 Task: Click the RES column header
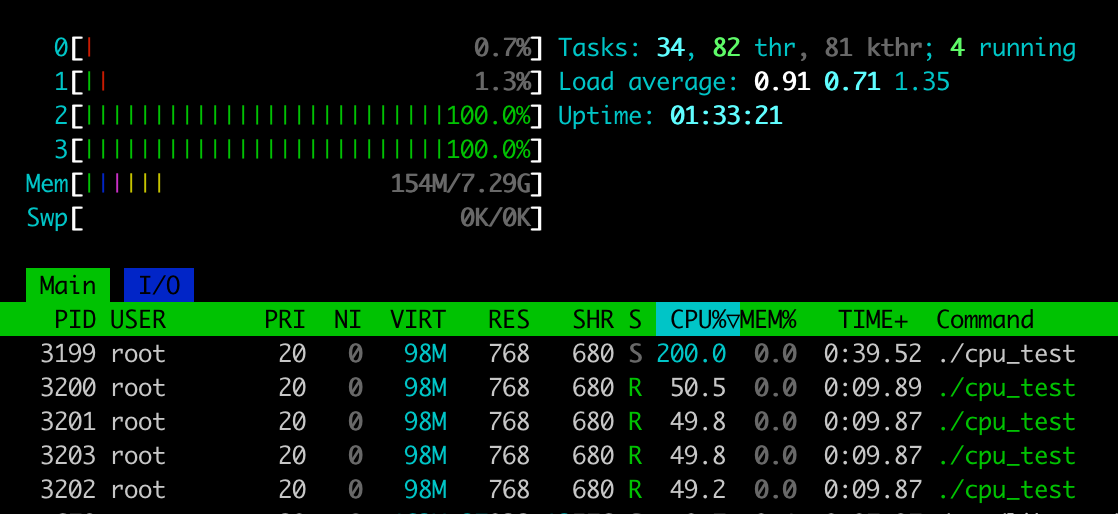click(508, 320)
